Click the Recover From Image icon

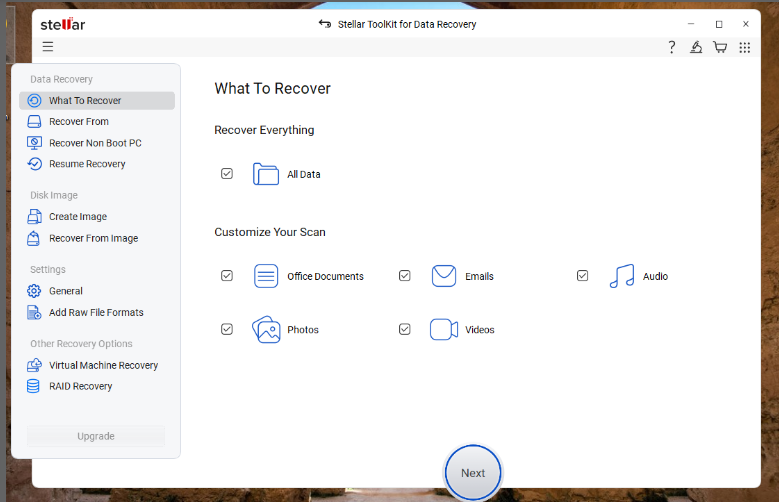pos(33,239)
